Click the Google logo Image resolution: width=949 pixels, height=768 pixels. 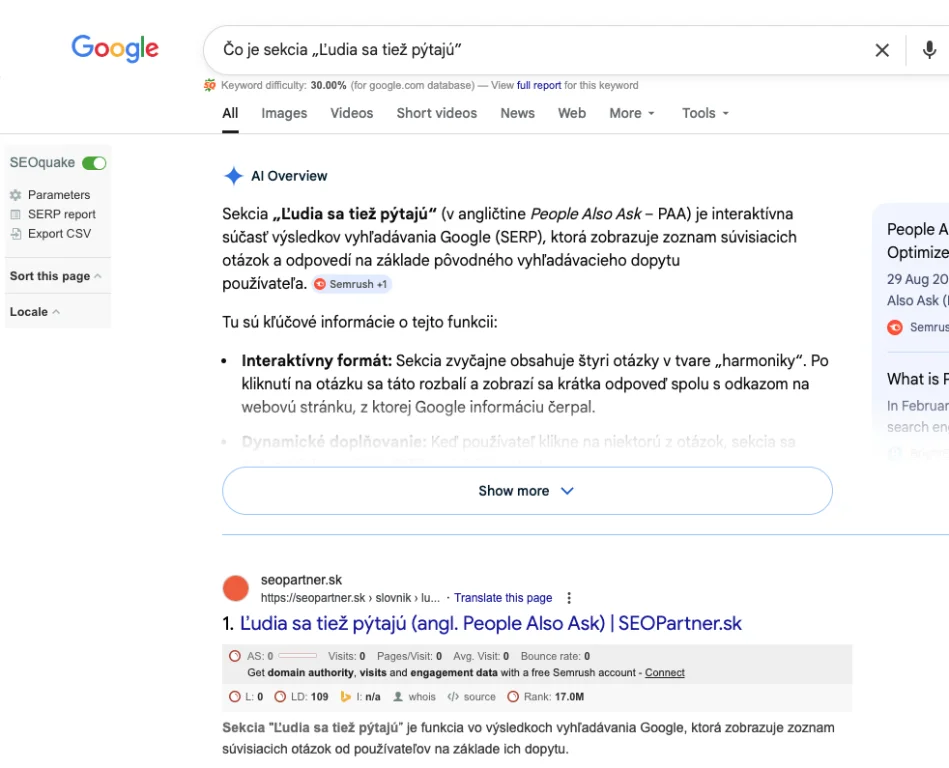tap(115, 48)
